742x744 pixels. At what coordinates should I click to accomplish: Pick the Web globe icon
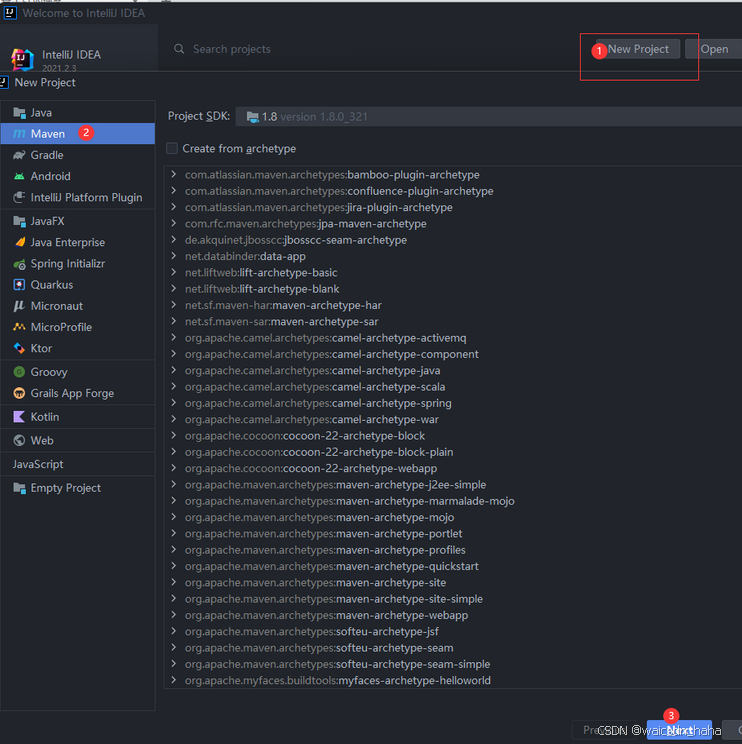pyautogui.click(x=19, y=441)
